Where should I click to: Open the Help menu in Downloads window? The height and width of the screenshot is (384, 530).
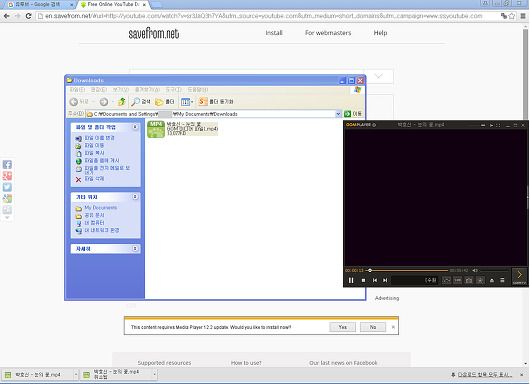coord(198,90)
